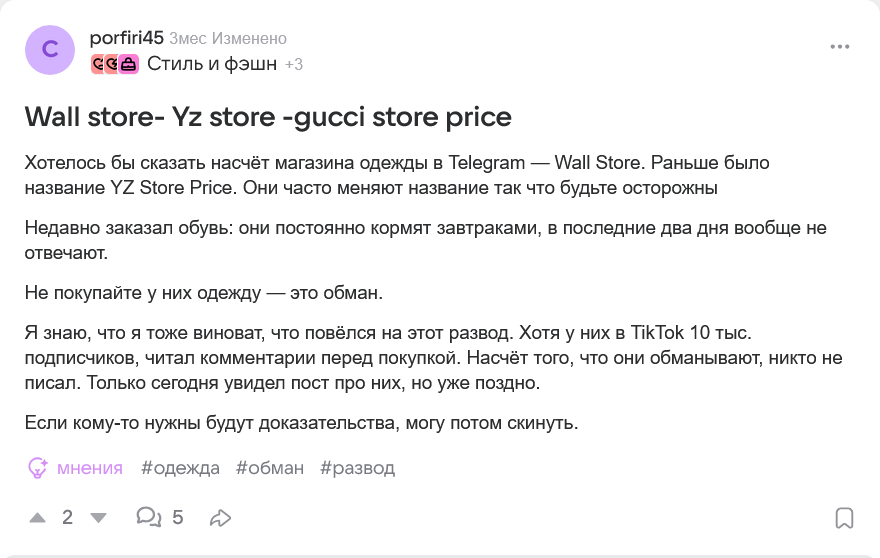880x558 pixels.
Task: Click the comment count 5
Action: pyautogui.click(x=178, y=517)
